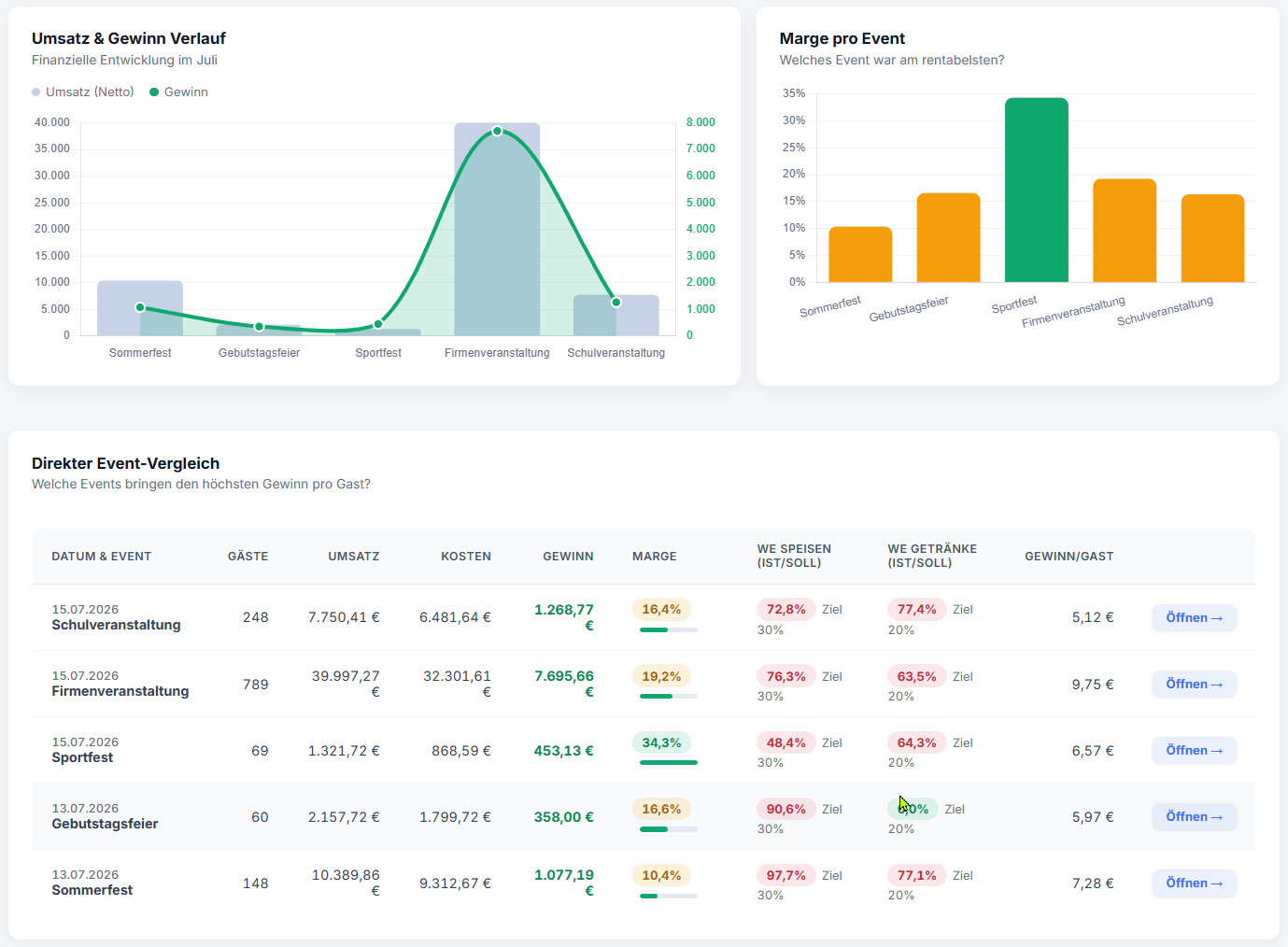Click the 64,3% WE Getränke badge
The image size is (1288, 947).
click(x=917, y=742)
